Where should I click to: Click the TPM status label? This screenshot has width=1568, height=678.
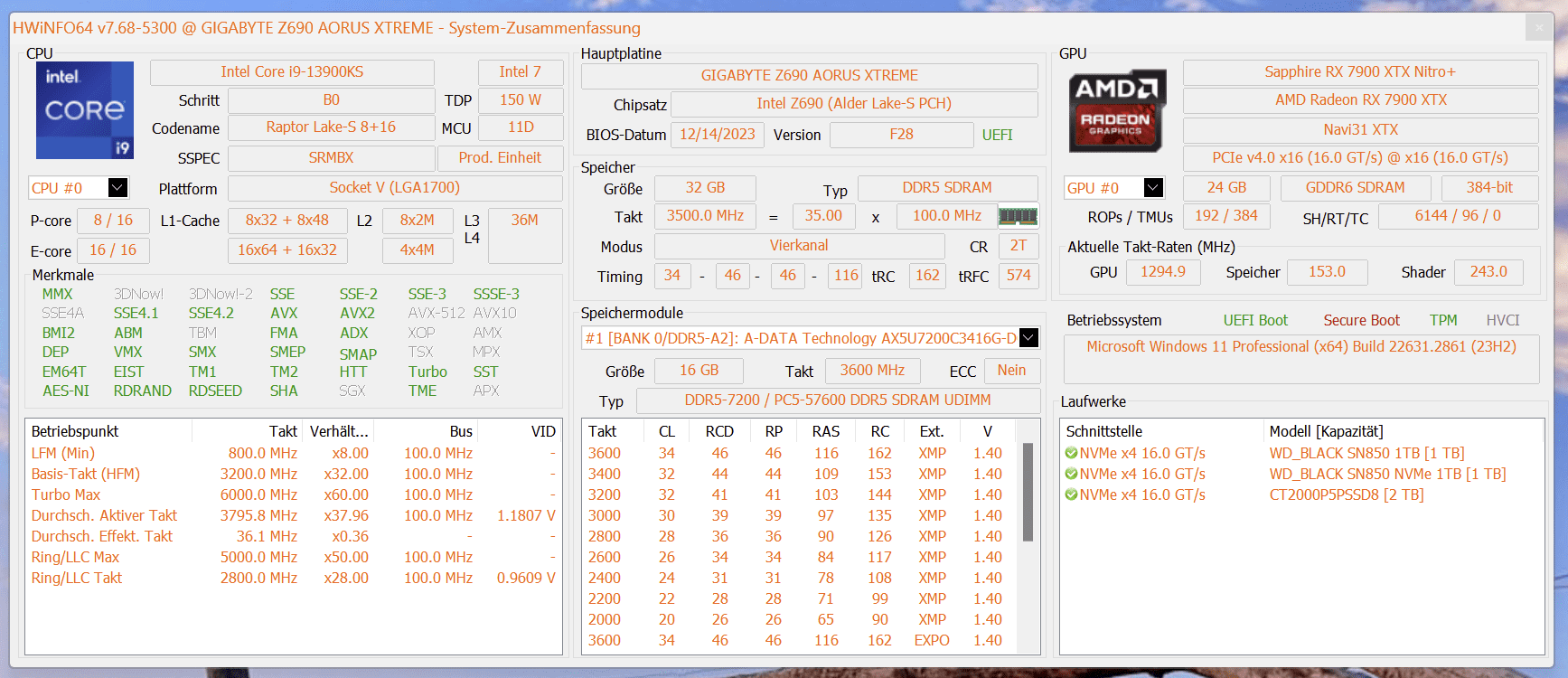(1443, 321)
